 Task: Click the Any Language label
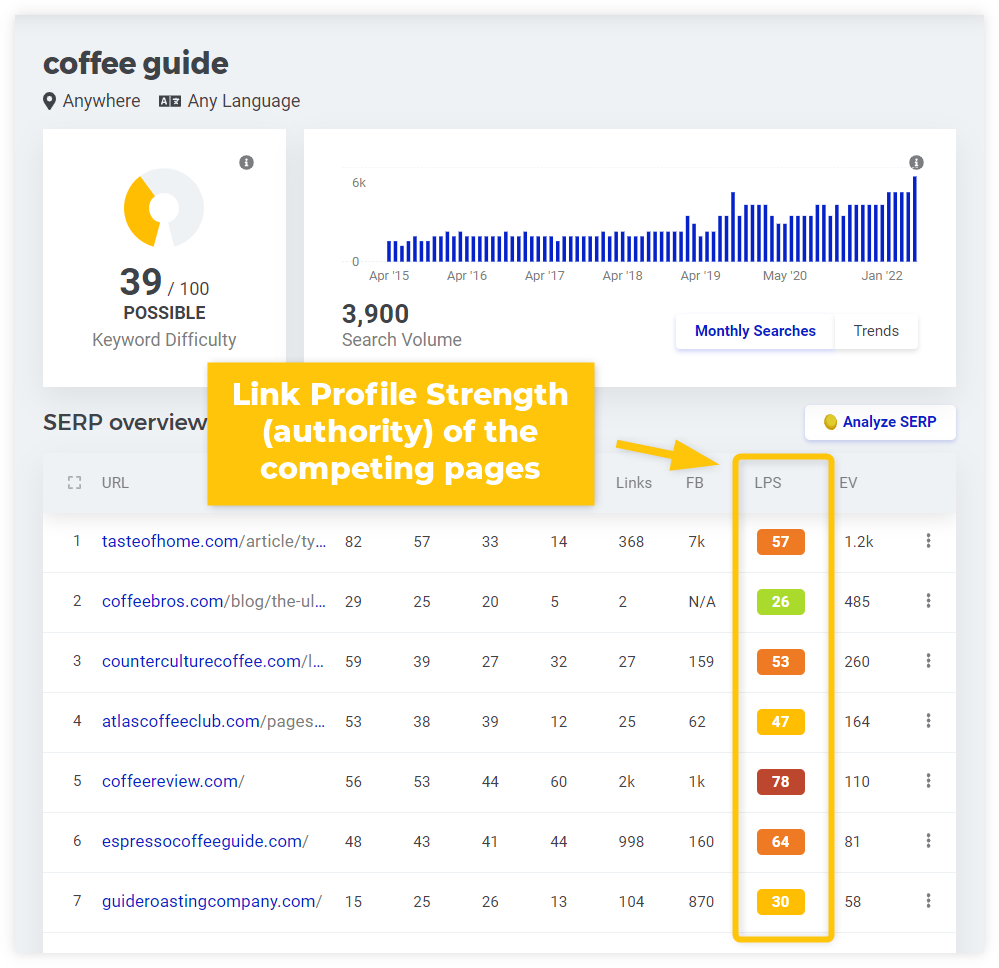coord(243,101)
